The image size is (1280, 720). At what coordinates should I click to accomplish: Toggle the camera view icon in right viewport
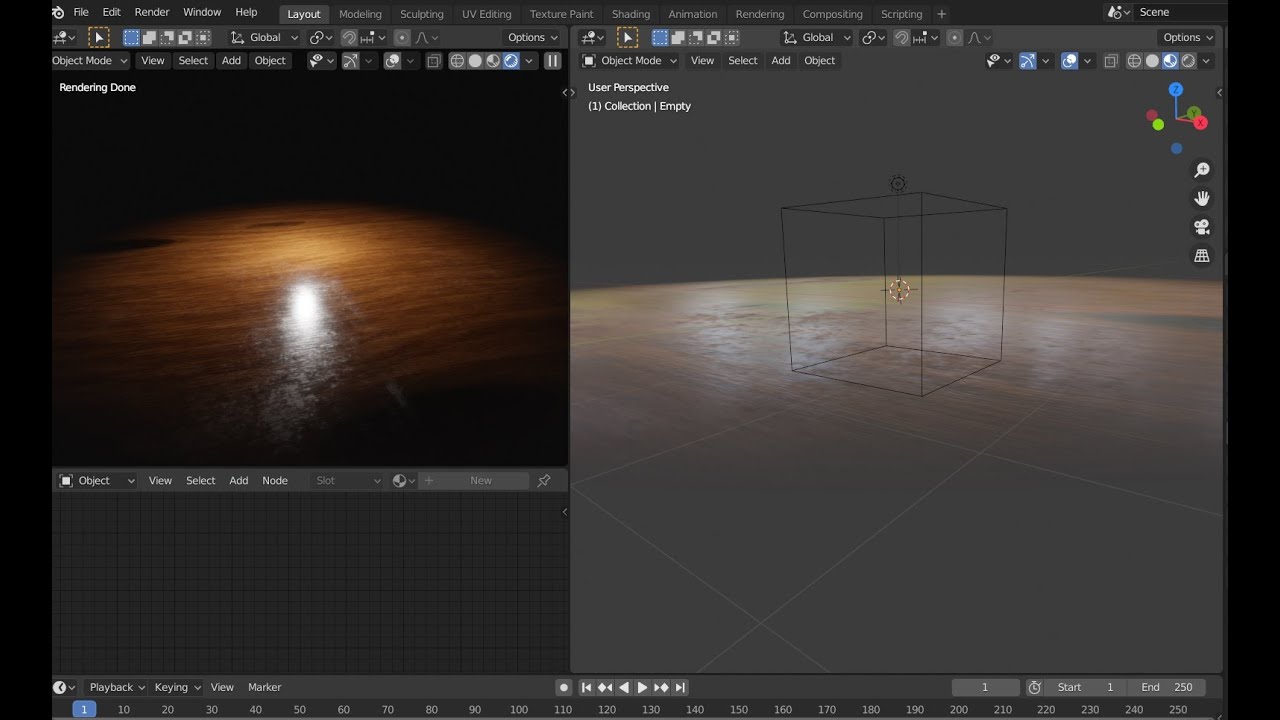pos(1202,227)
